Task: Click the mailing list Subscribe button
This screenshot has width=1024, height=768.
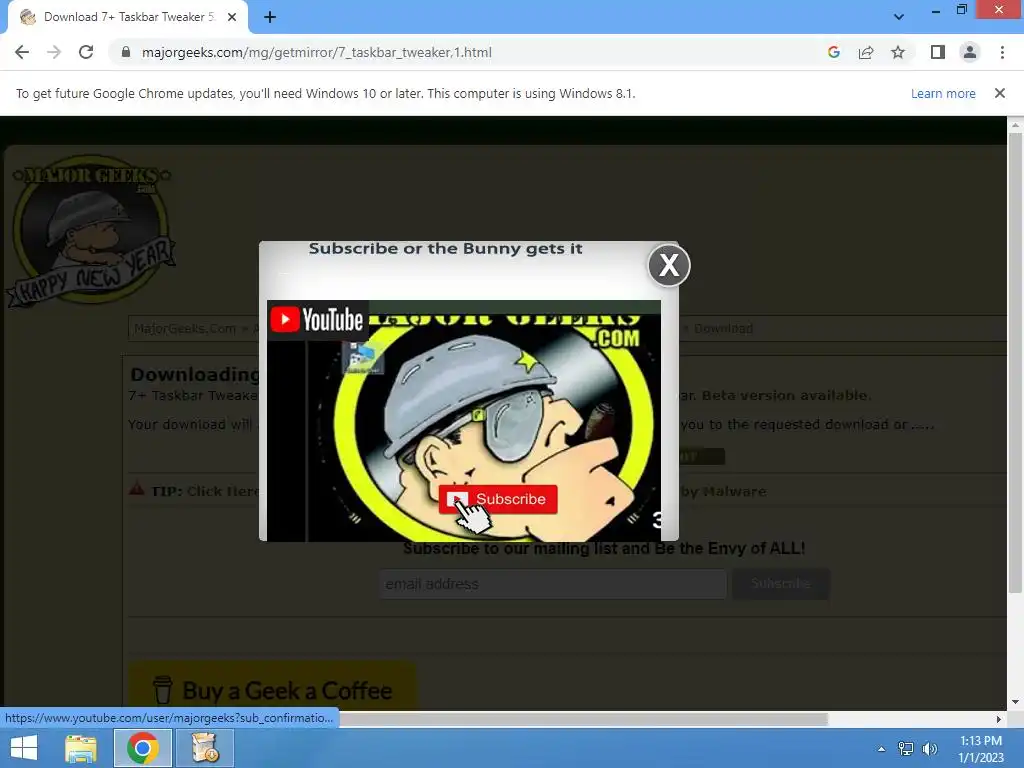Action: 781,584
